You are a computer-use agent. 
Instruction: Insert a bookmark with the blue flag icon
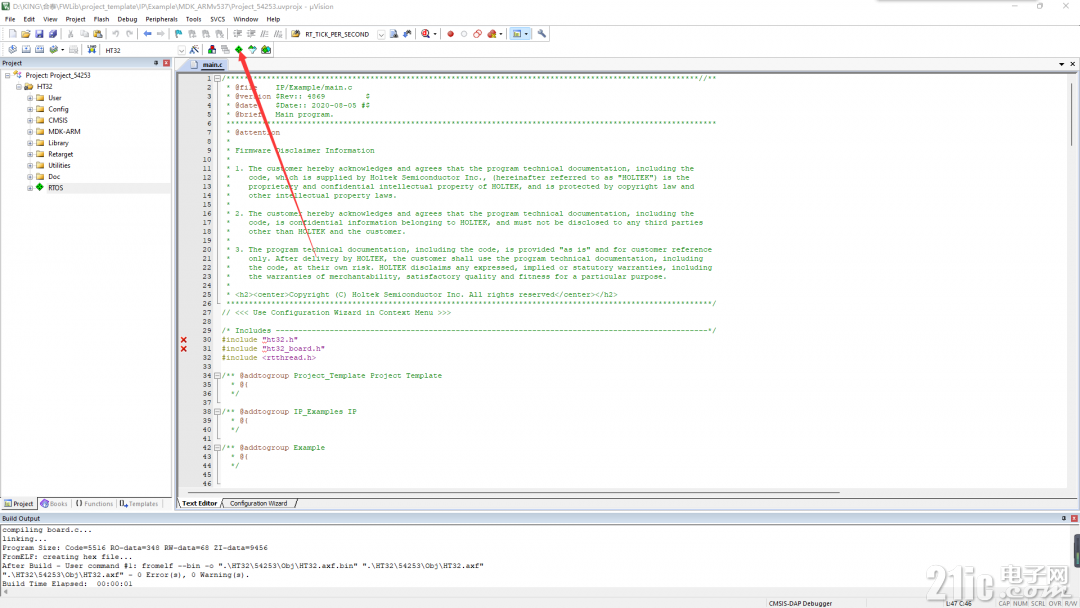178,34
